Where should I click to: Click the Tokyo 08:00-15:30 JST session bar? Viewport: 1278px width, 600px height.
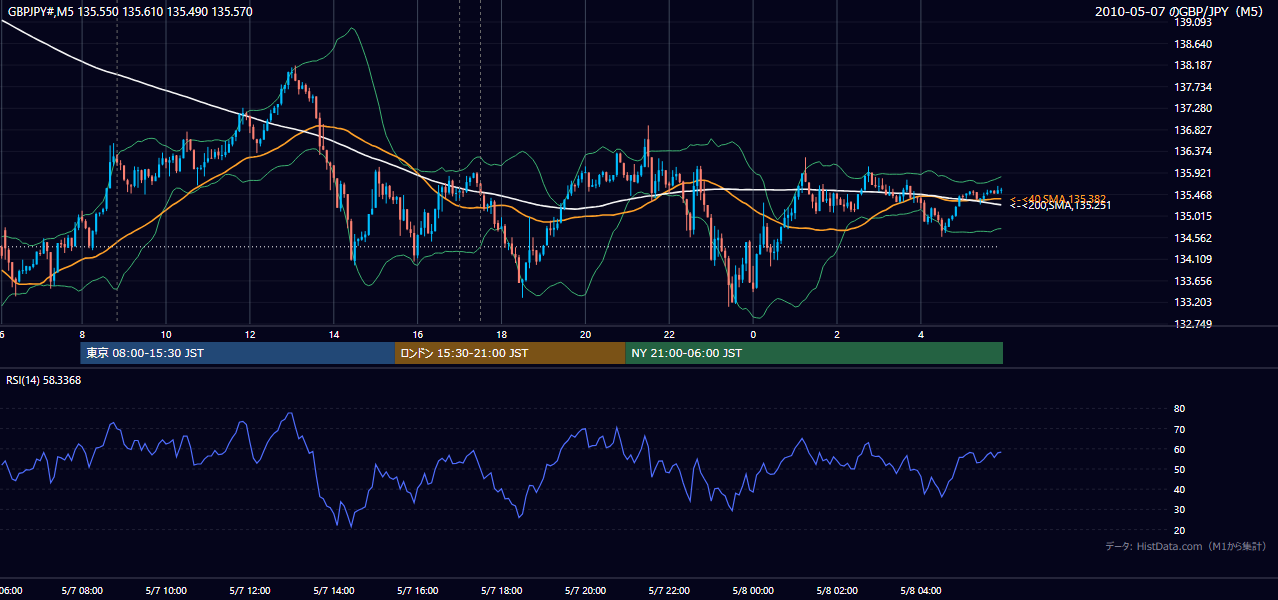tap(238, 353)
